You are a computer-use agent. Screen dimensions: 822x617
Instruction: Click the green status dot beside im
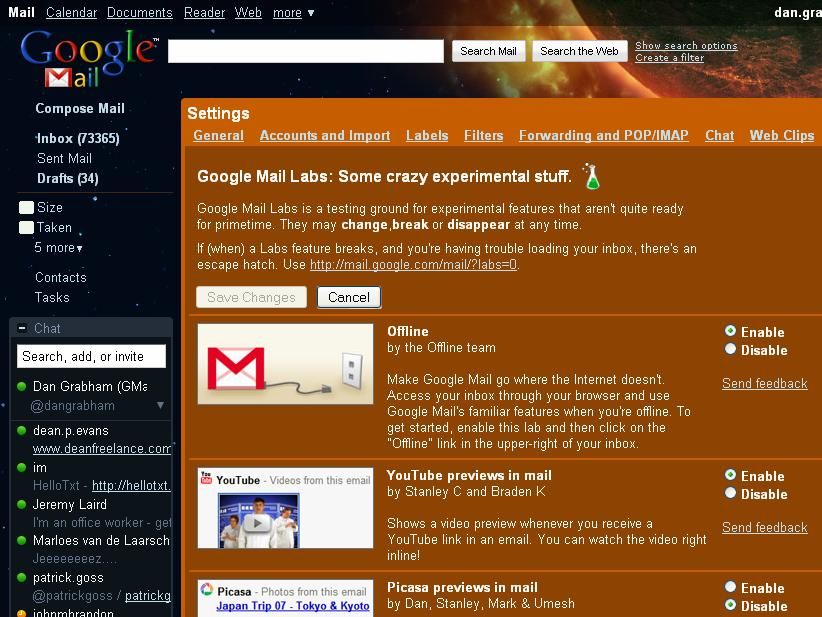coord(21,467)
